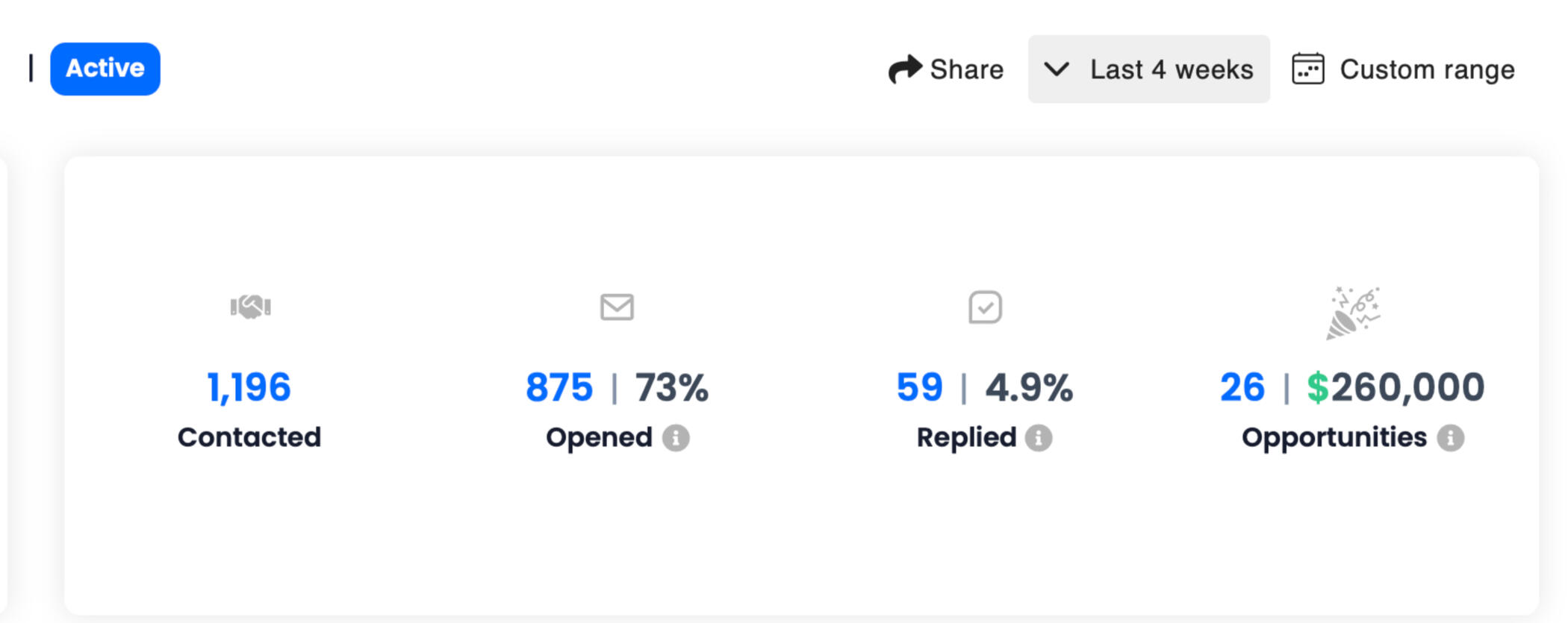Click the checkmark Replied icon
The width and height of the screenshot is (1568, 623).
tap(985, 307)
